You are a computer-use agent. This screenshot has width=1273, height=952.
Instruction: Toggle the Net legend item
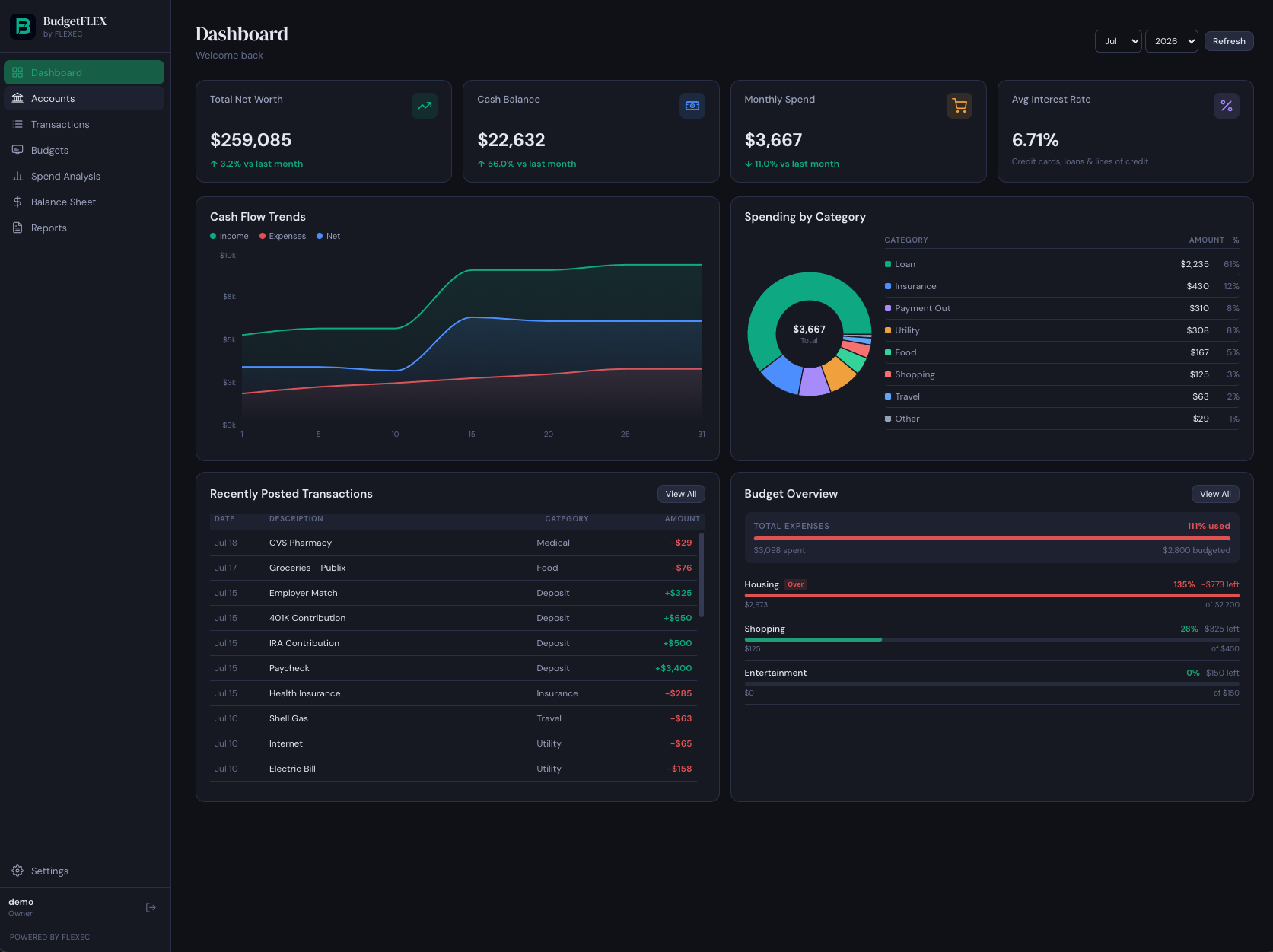click(x=328, y=236)
